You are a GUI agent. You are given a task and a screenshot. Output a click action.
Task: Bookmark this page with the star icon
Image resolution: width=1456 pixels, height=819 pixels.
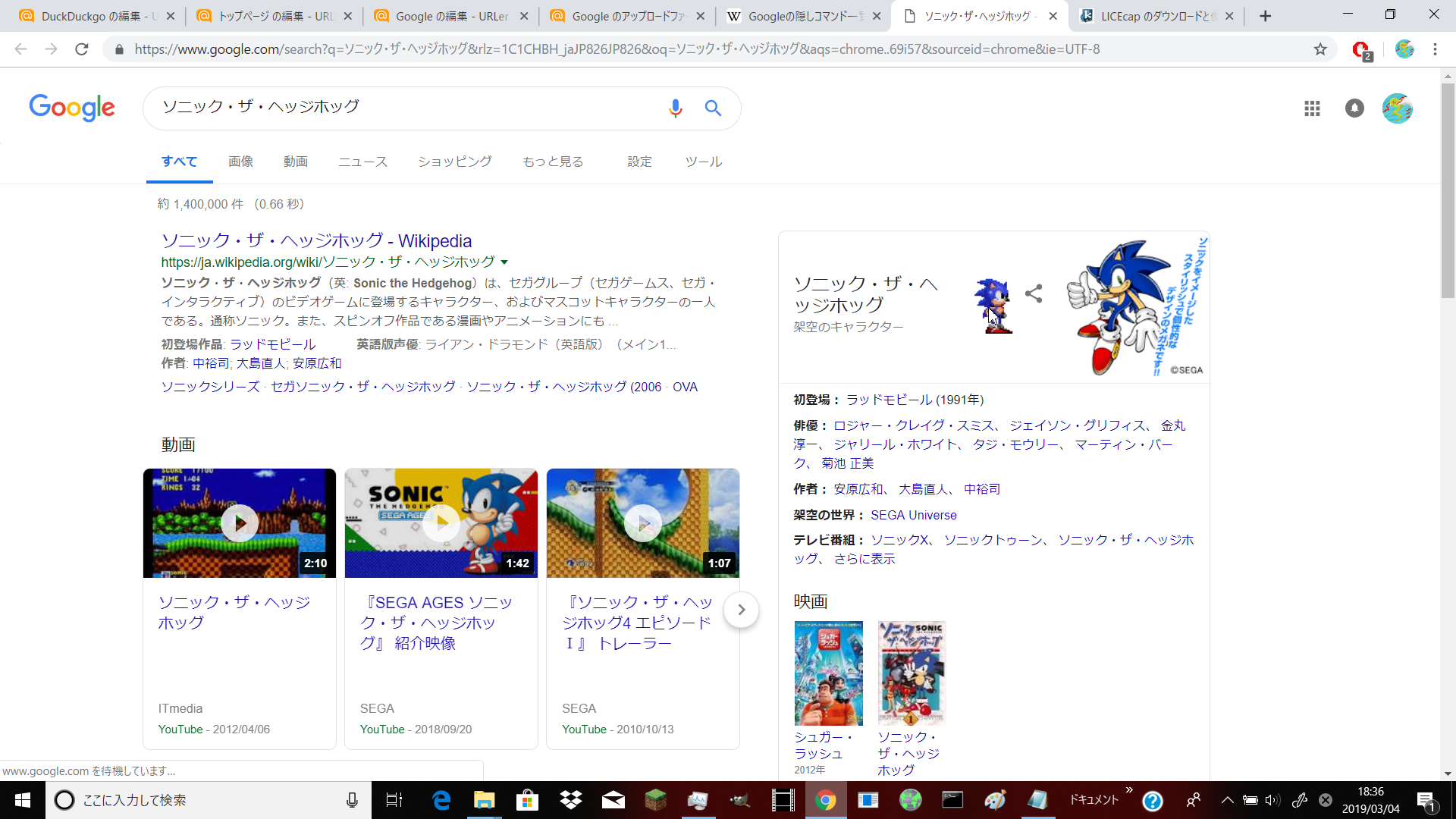click(1320, 49)
